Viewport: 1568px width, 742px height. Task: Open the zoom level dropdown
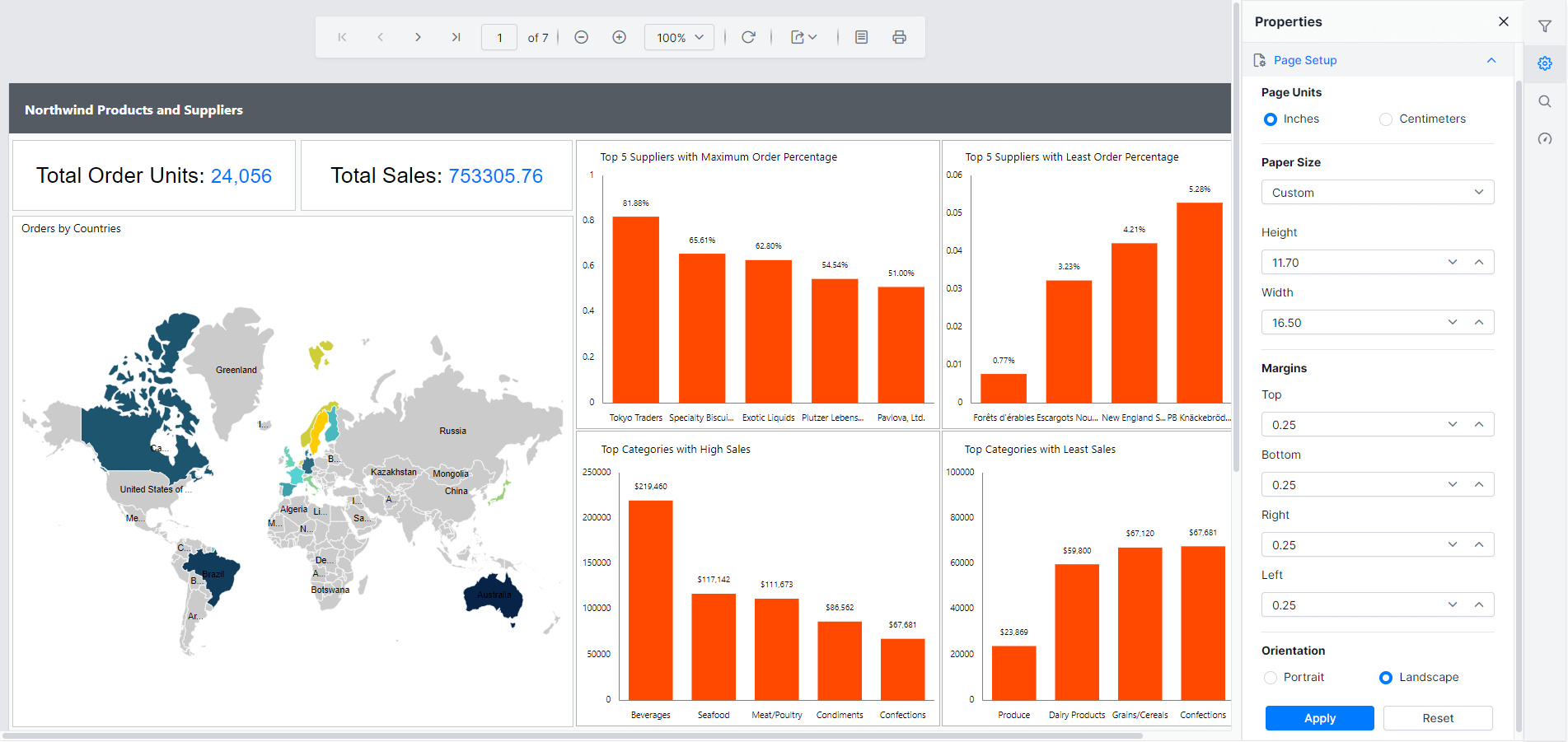[679, 37]
